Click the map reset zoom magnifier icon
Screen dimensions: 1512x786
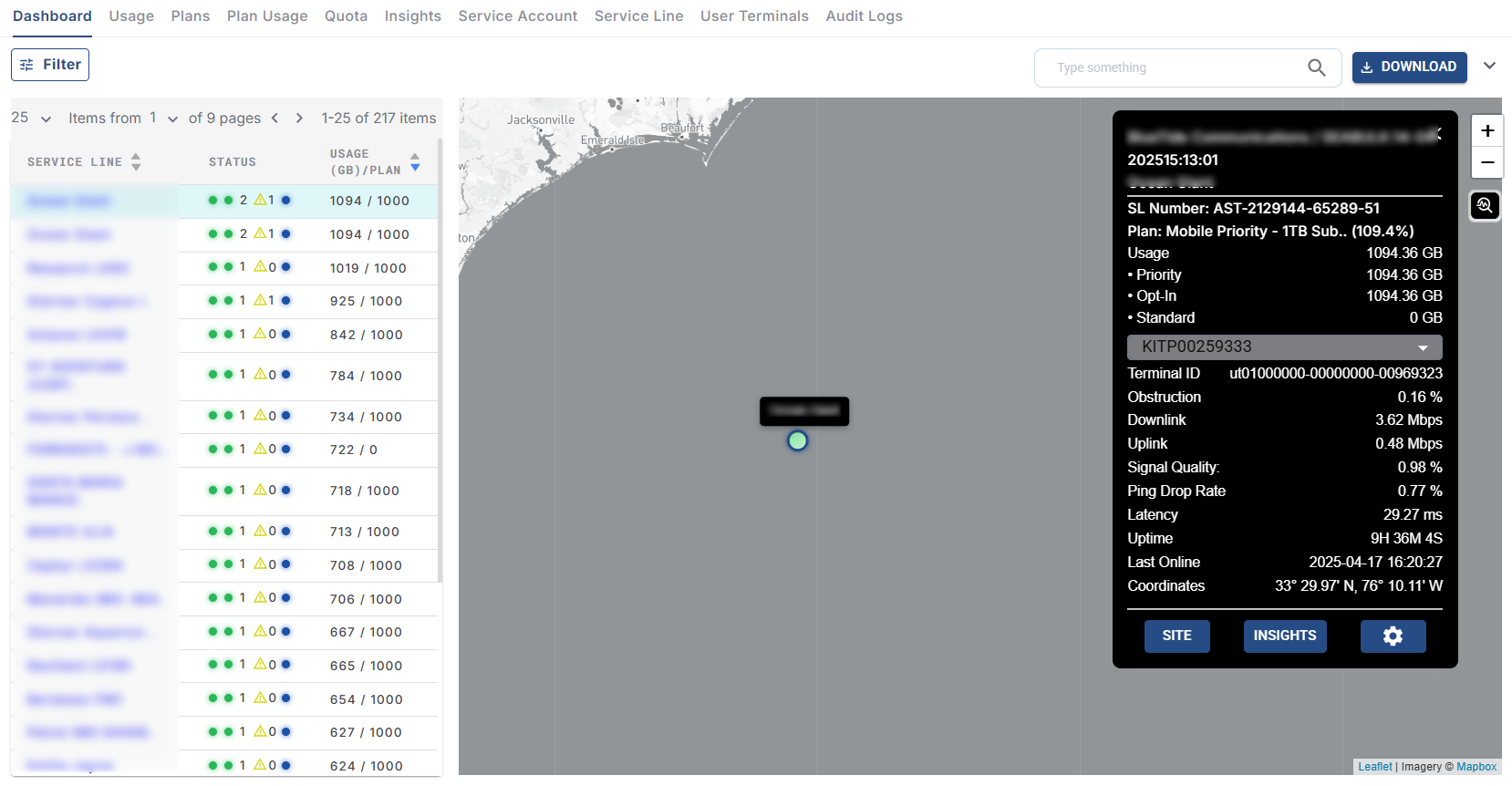click(x=1485, y=206)
